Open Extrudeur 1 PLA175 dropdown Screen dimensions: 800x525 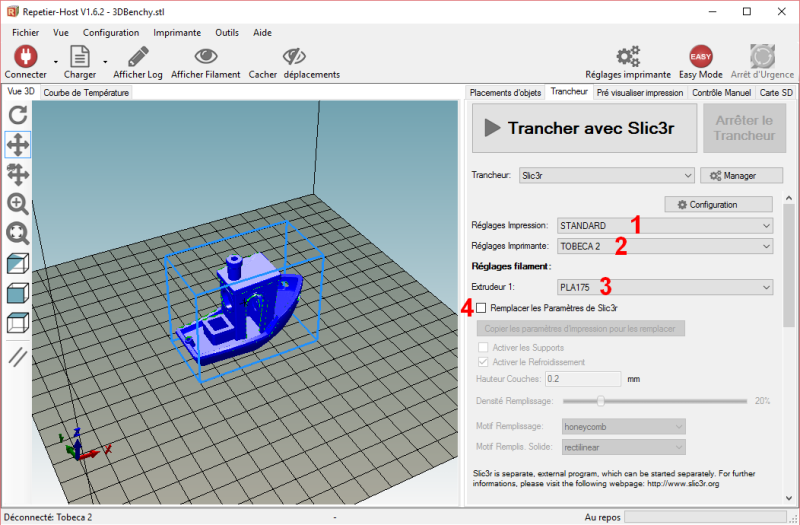(665, 287)
